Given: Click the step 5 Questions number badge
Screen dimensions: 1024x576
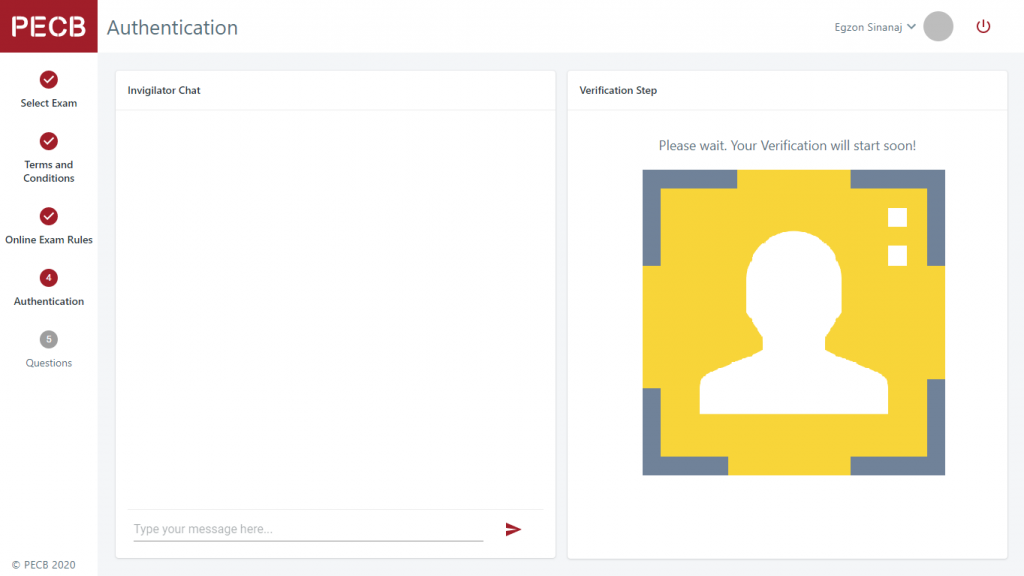Looking at the screenshot, I should click(49, 339).
